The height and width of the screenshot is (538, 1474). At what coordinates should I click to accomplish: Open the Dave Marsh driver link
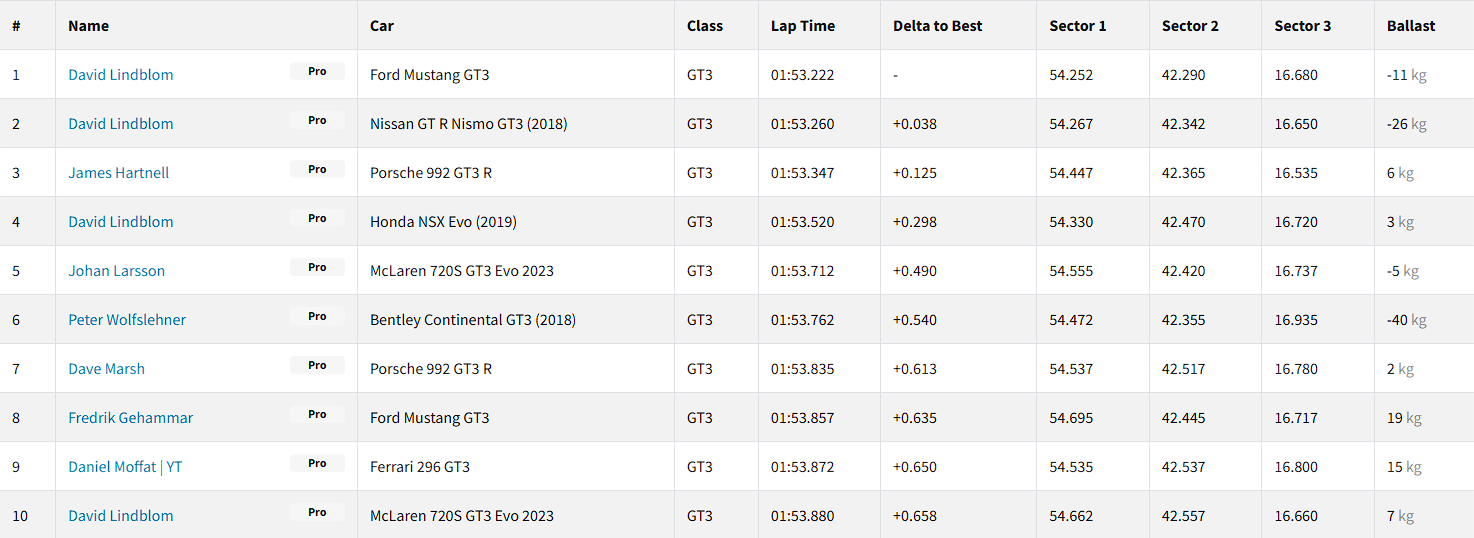click(107, 369)
